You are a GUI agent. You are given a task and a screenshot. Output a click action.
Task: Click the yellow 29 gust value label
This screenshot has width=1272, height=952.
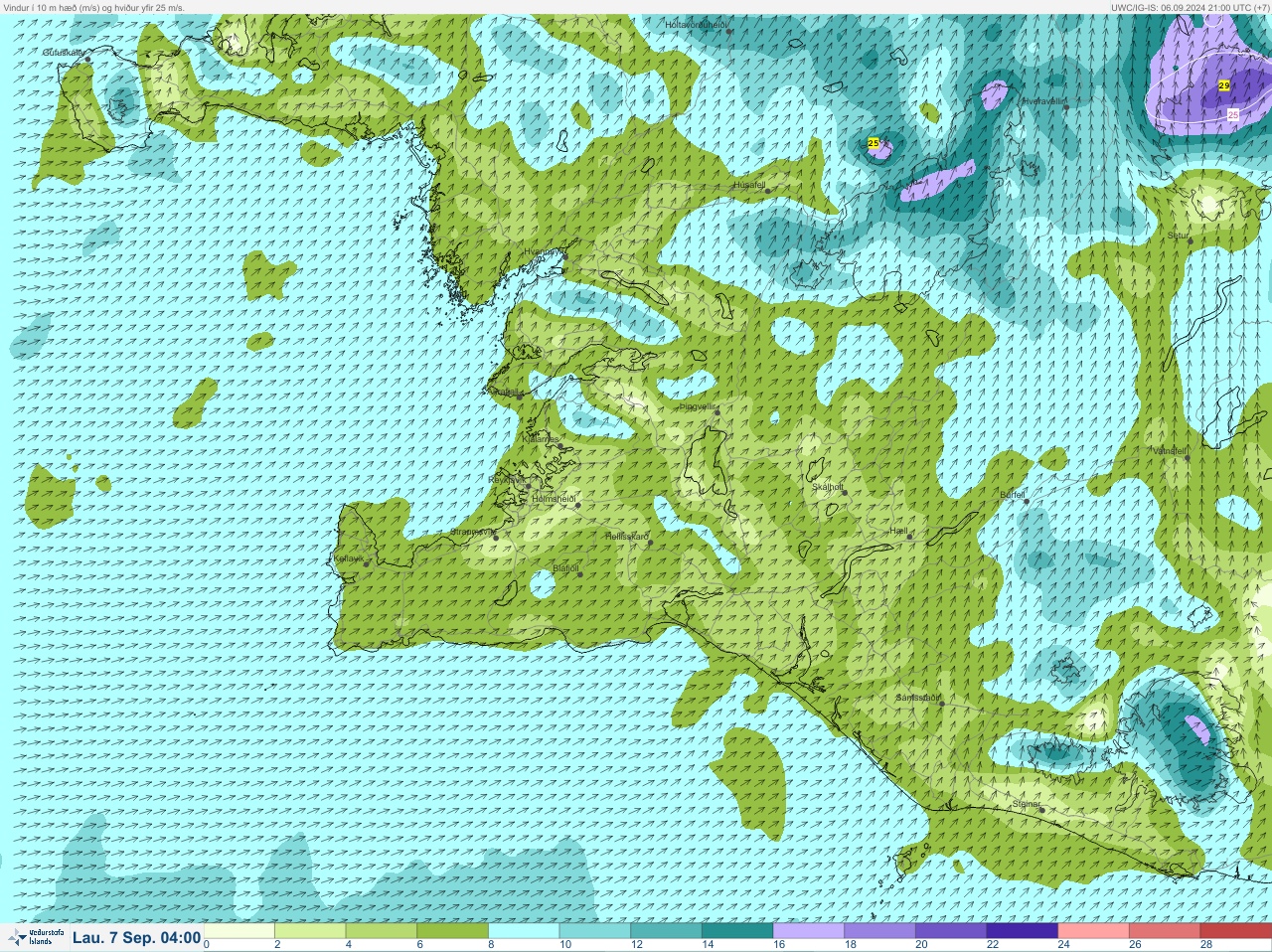(1224, 86)
